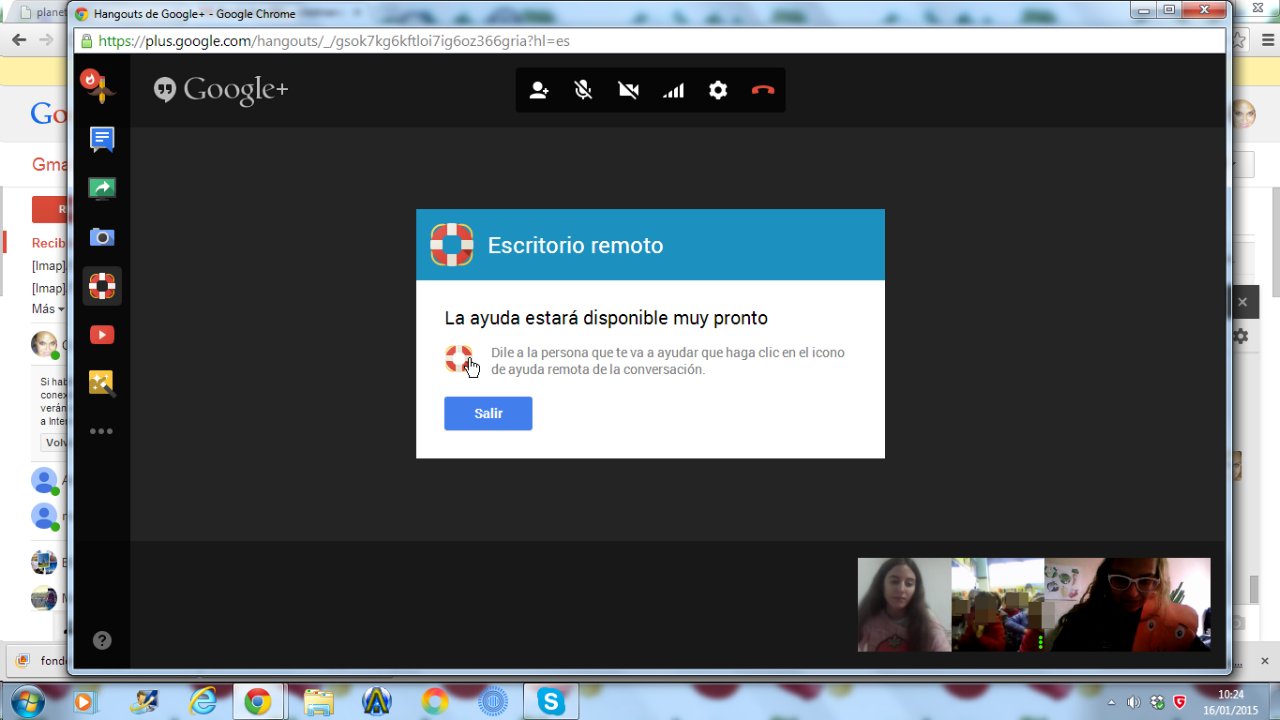Open the Hangouts chat panel icon
This screenshot has width=1280, height=720.
(x=102, y=139)
